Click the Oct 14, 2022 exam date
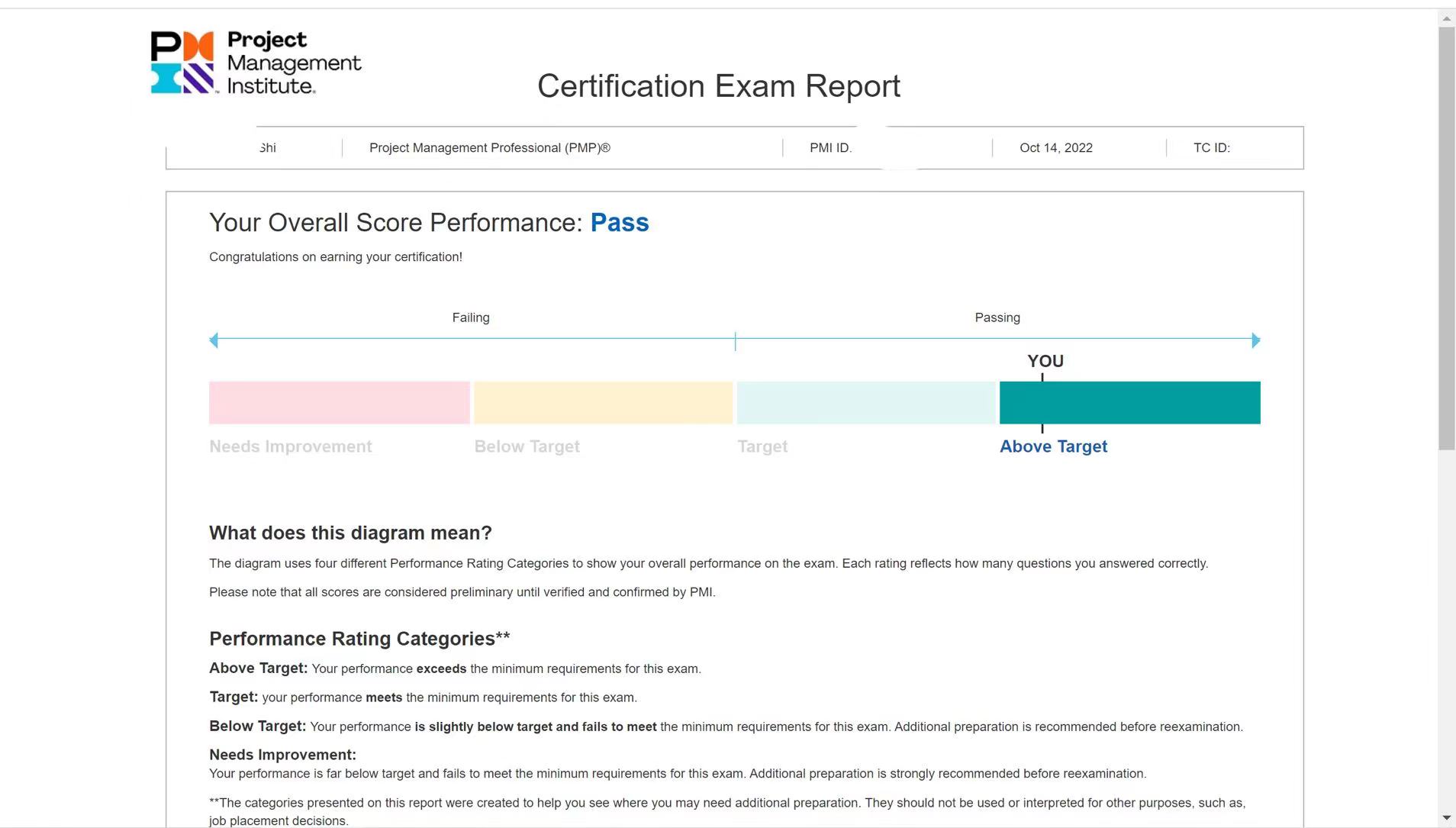This screenshot has height=828, width=1456. click(1055, 148)
